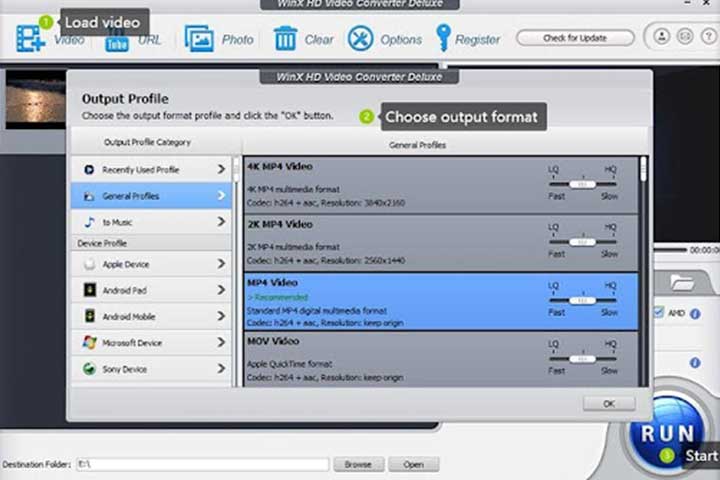Select the 4K MP4 Video profile
The height and width of the screenshot is (480, 720).
tap(441, 185)
